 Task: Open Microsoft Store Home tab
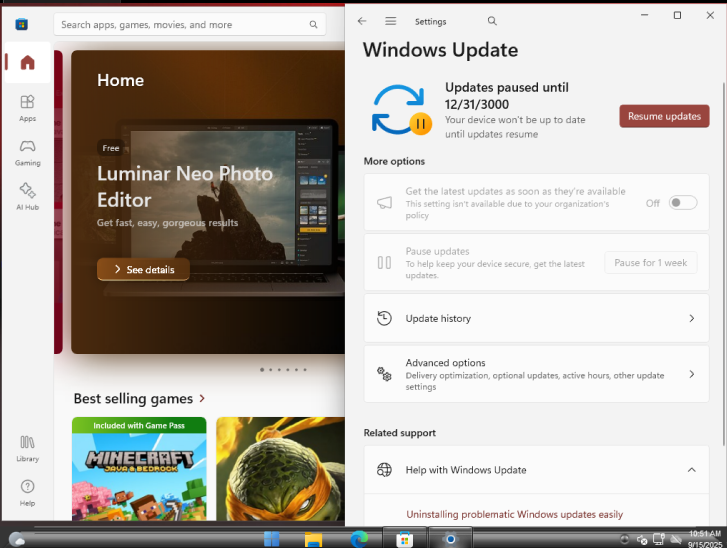(x=27, y=62)
